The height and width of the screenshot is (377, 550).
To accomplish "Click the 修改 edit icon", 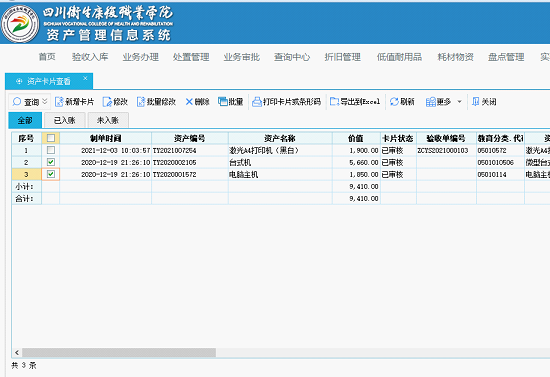I will 107,102.
